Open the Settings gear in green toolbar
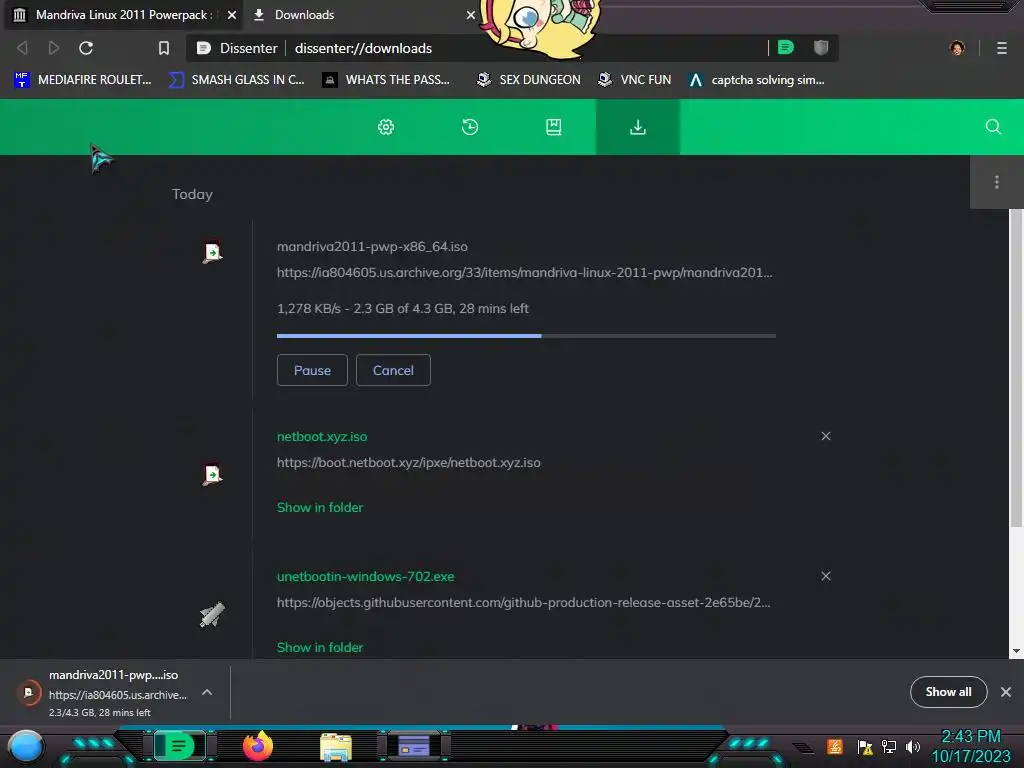 pyautogui.click(x=386, y=127)
